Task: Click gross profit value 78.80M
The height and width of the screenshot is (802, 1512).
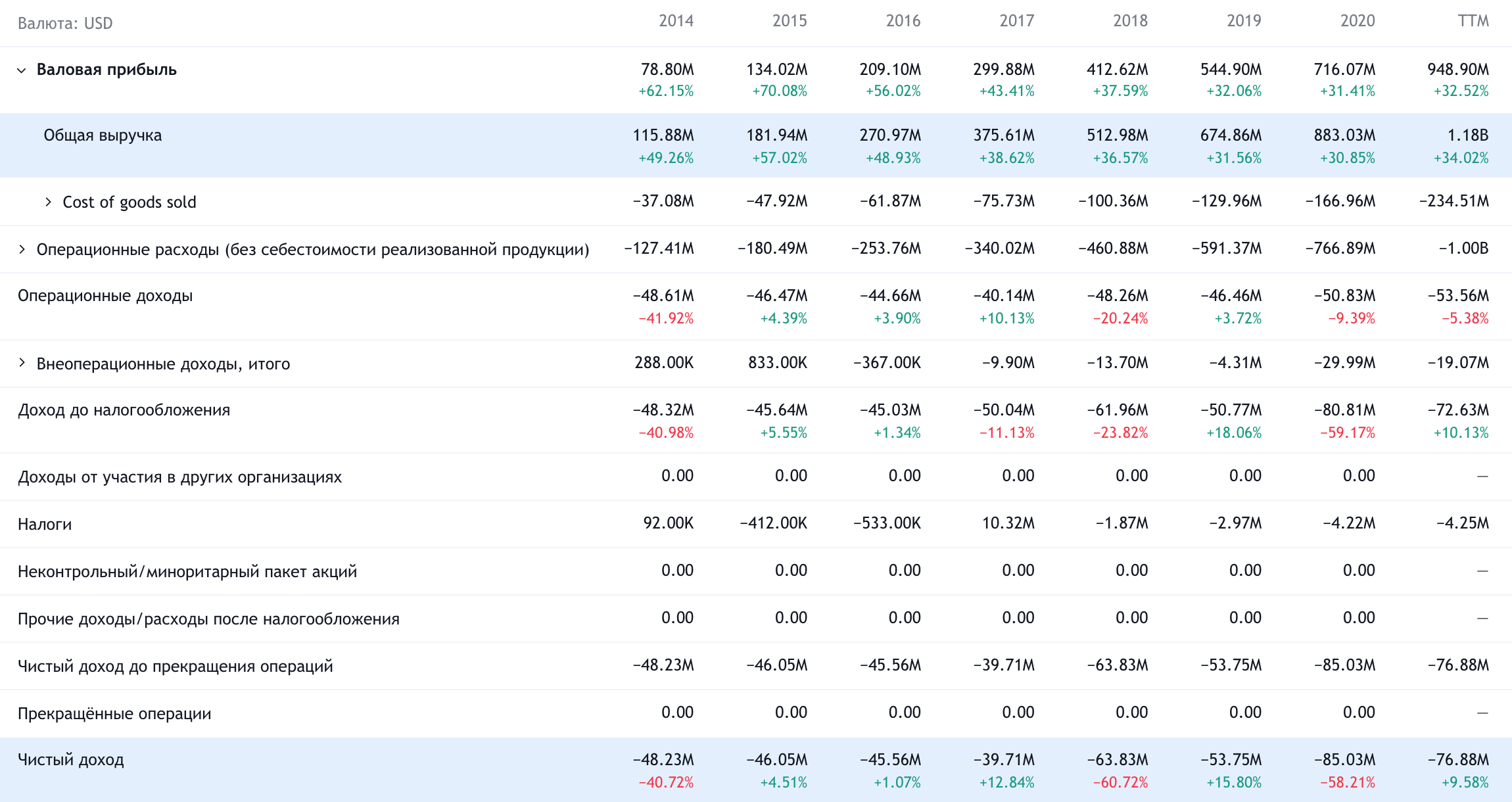Action: point(667,70)
